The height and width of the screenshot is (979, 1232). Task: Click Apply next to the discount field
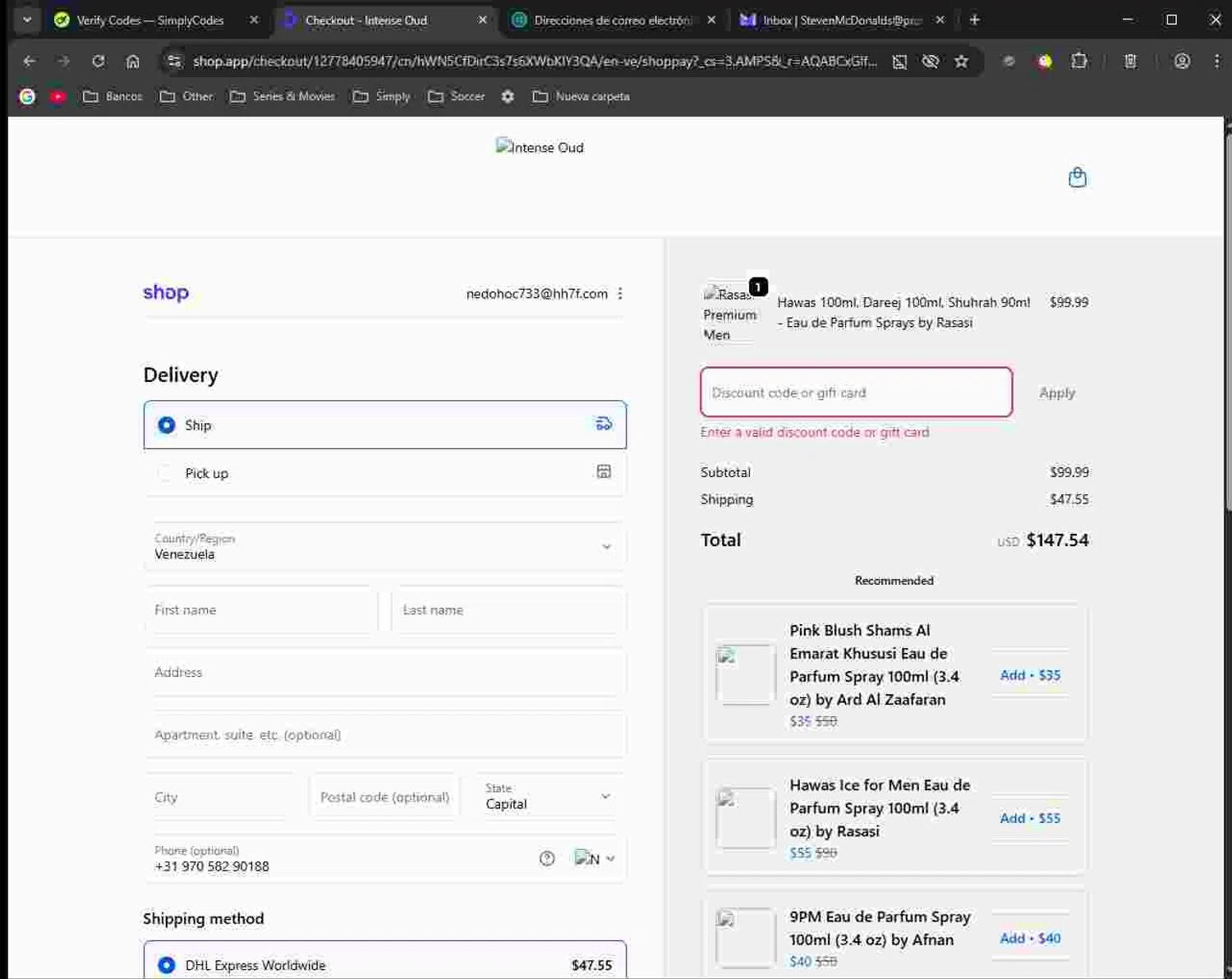click(1056, 393)
